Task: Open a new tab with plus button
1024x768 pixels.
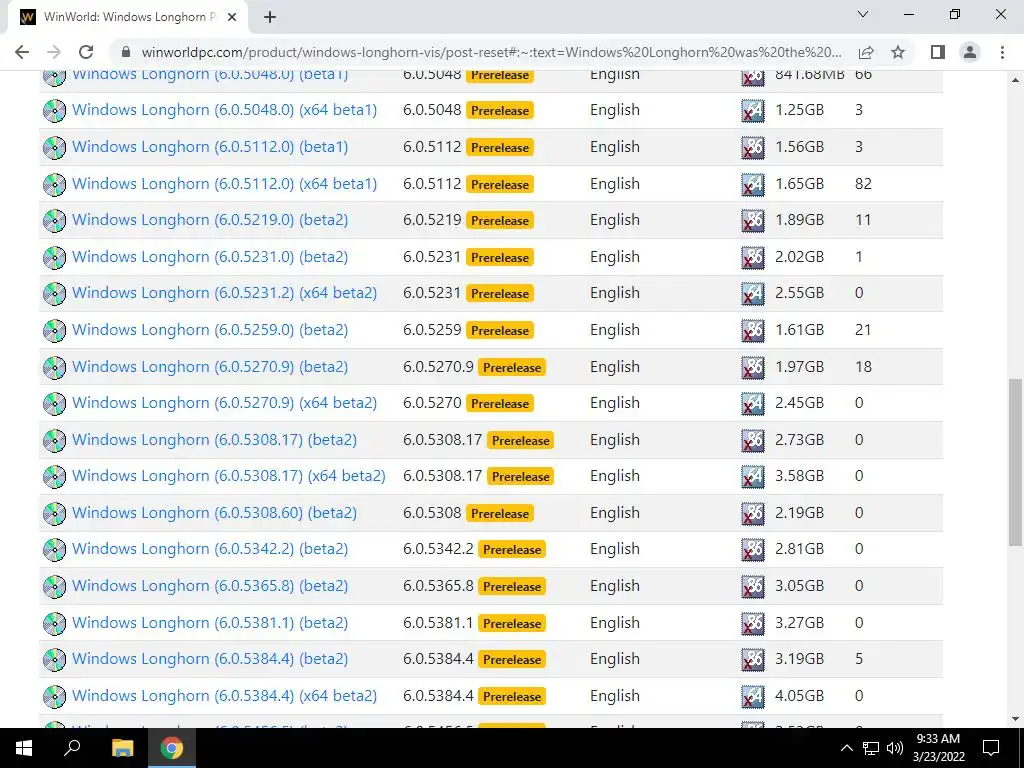Action: tap(270, 18)
